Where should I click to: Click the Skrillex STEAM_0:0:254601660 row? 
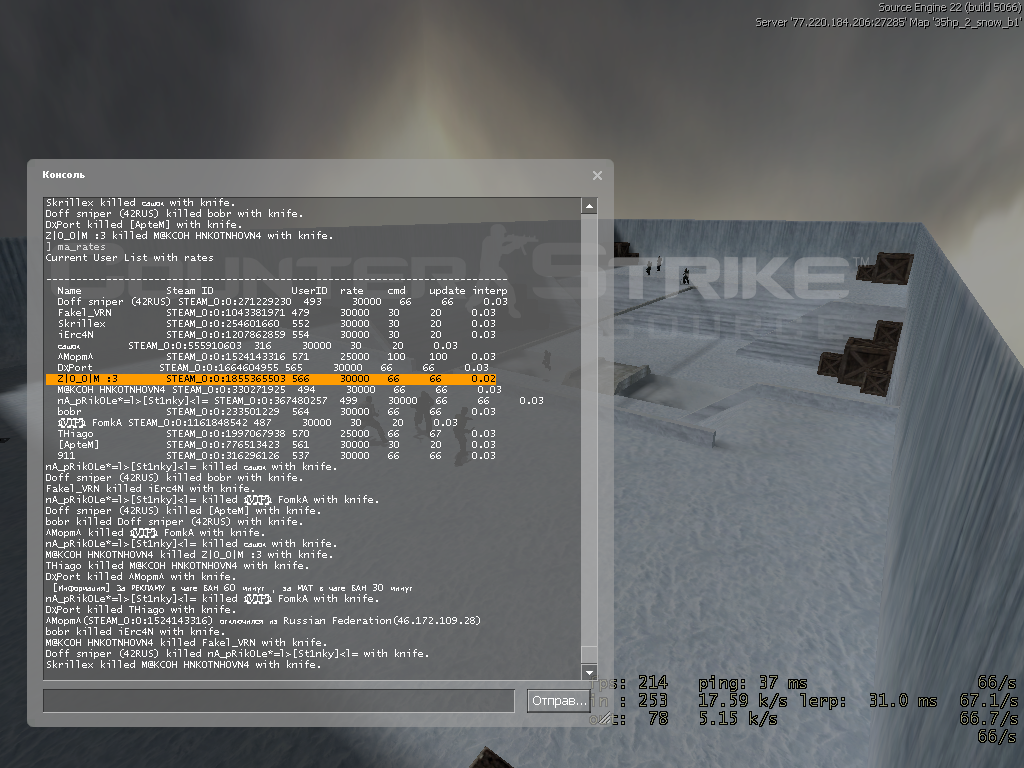point(276,324)
